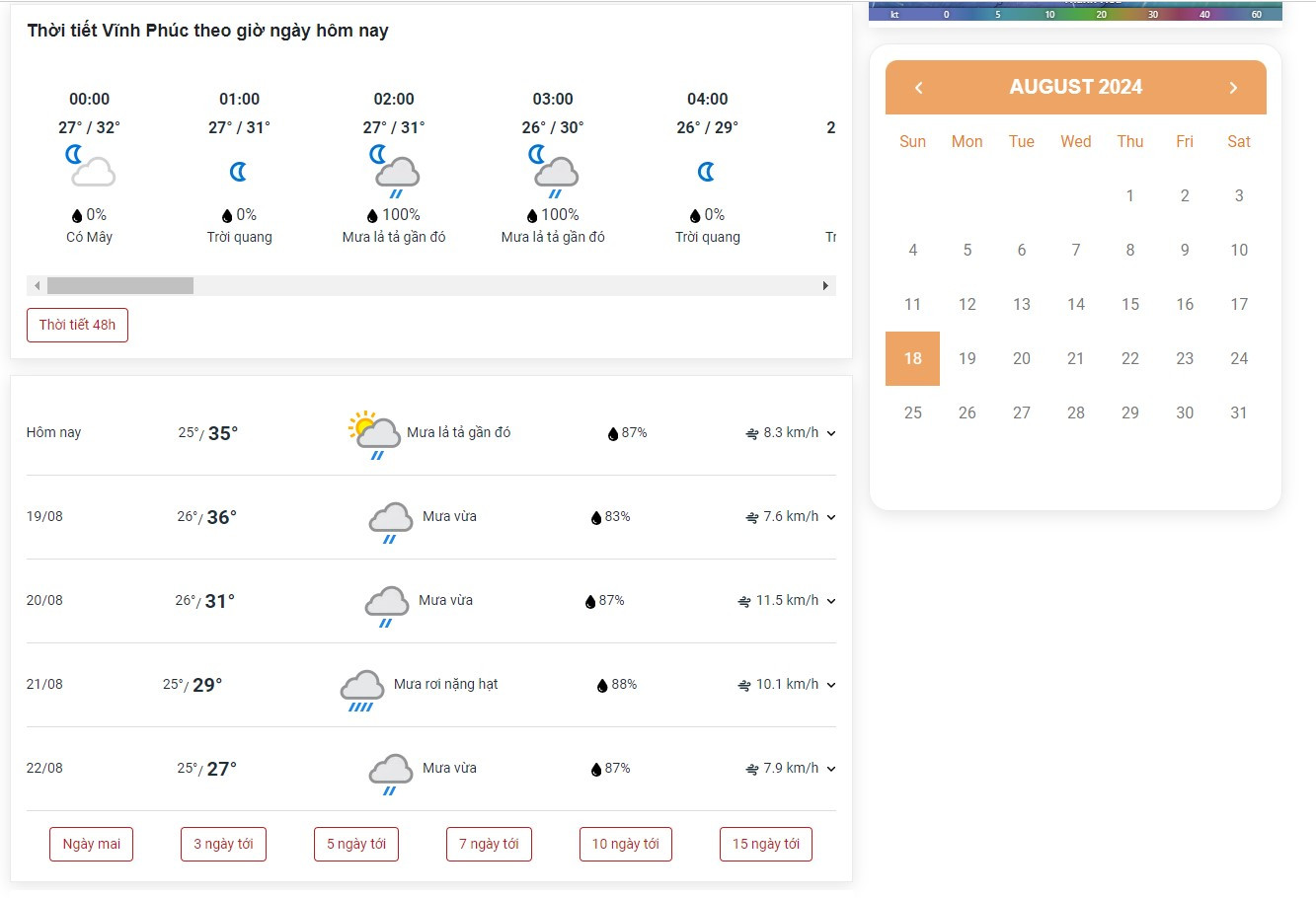The image size is (1316, 898).
Task: Click the raindrop icon in Hôm nay row
Action: click(613, 433)
